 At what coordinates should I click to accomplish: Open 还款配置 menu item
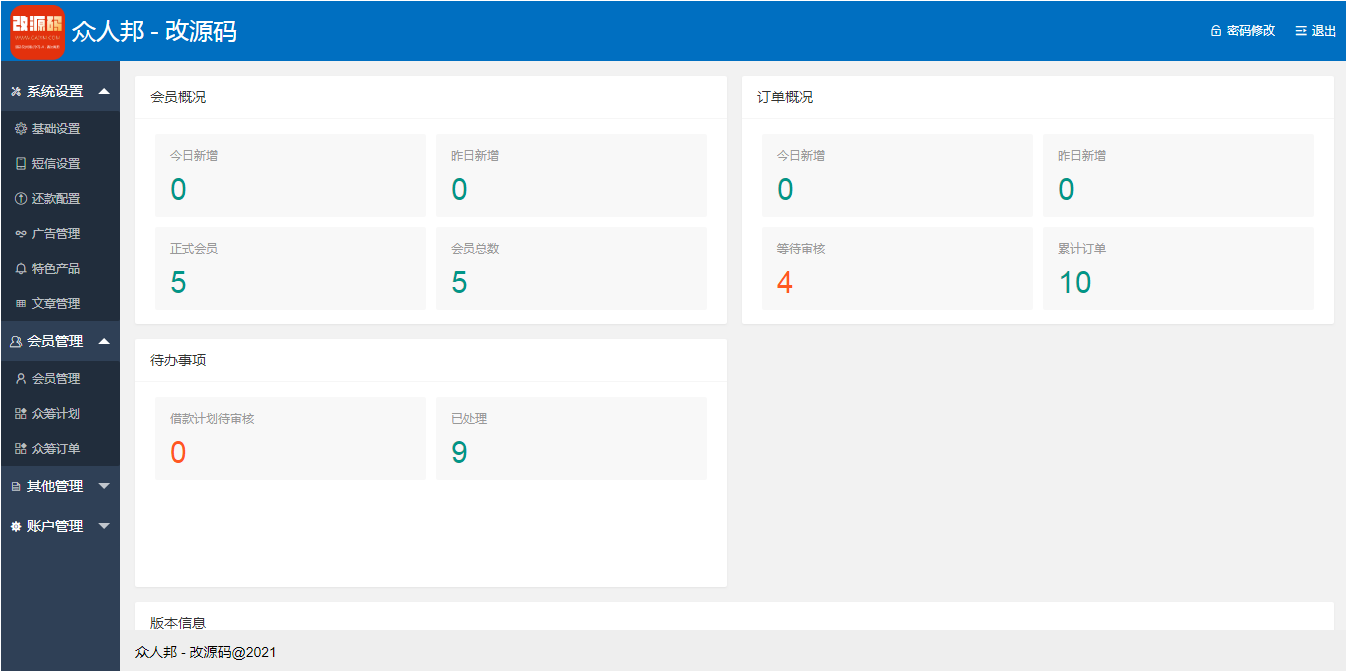point(60,199)
